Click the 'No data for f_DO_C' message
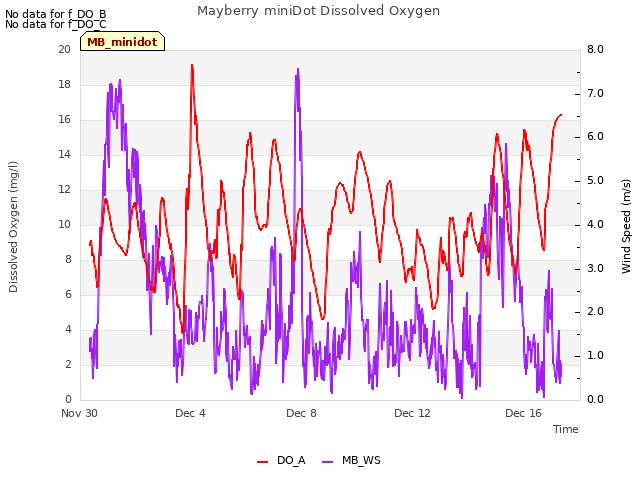This screenshot has height=480, width=640. point(56,24)
